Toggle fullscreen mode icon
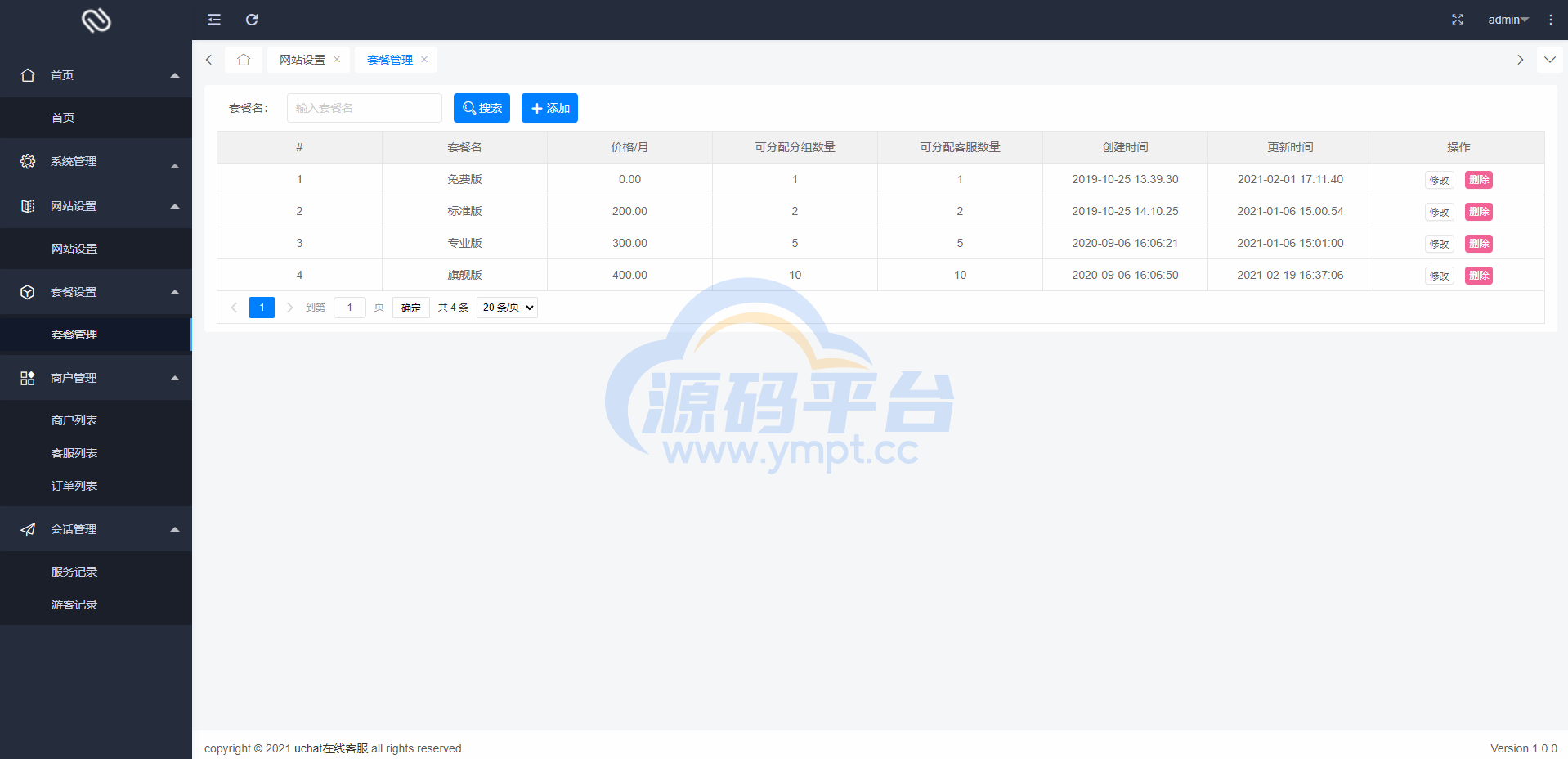This screenshot has width=1568, height=759. tap(1457, 20)
